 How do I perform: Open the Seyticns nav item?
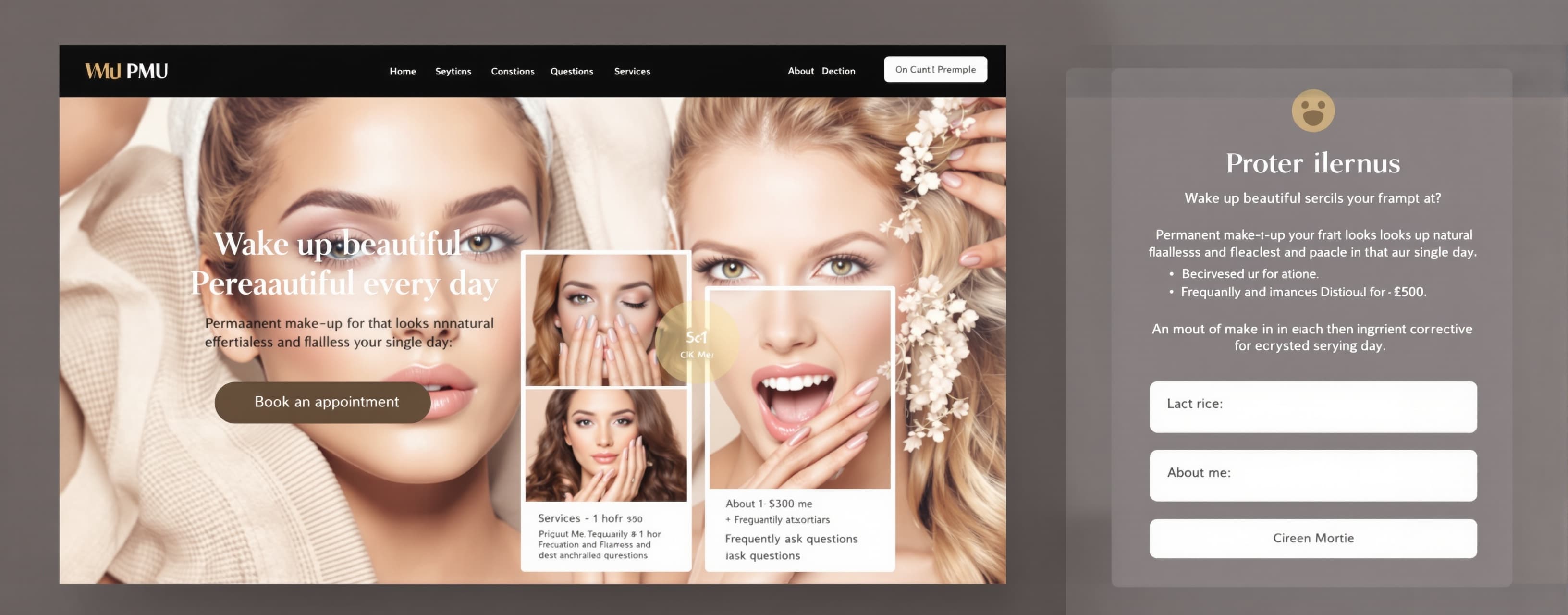click(453, 71)
